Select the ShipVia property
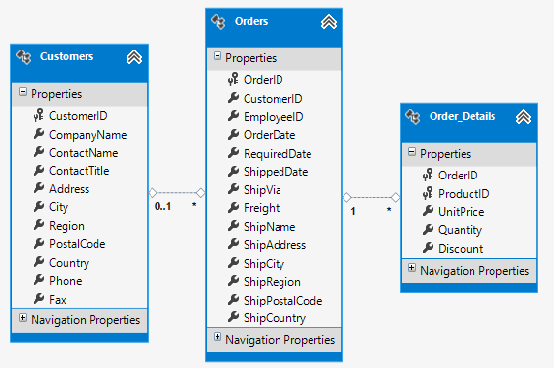This screenshot has width=554, height=368. 262,190
